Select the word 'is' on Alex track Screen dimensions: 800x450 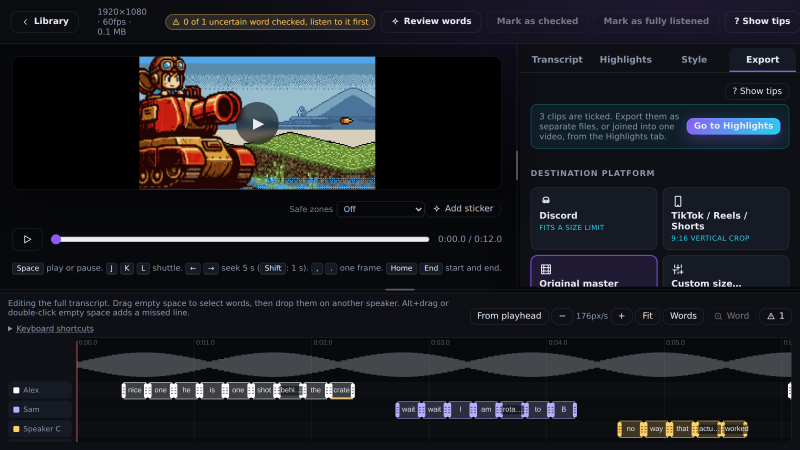coord(212,390)
